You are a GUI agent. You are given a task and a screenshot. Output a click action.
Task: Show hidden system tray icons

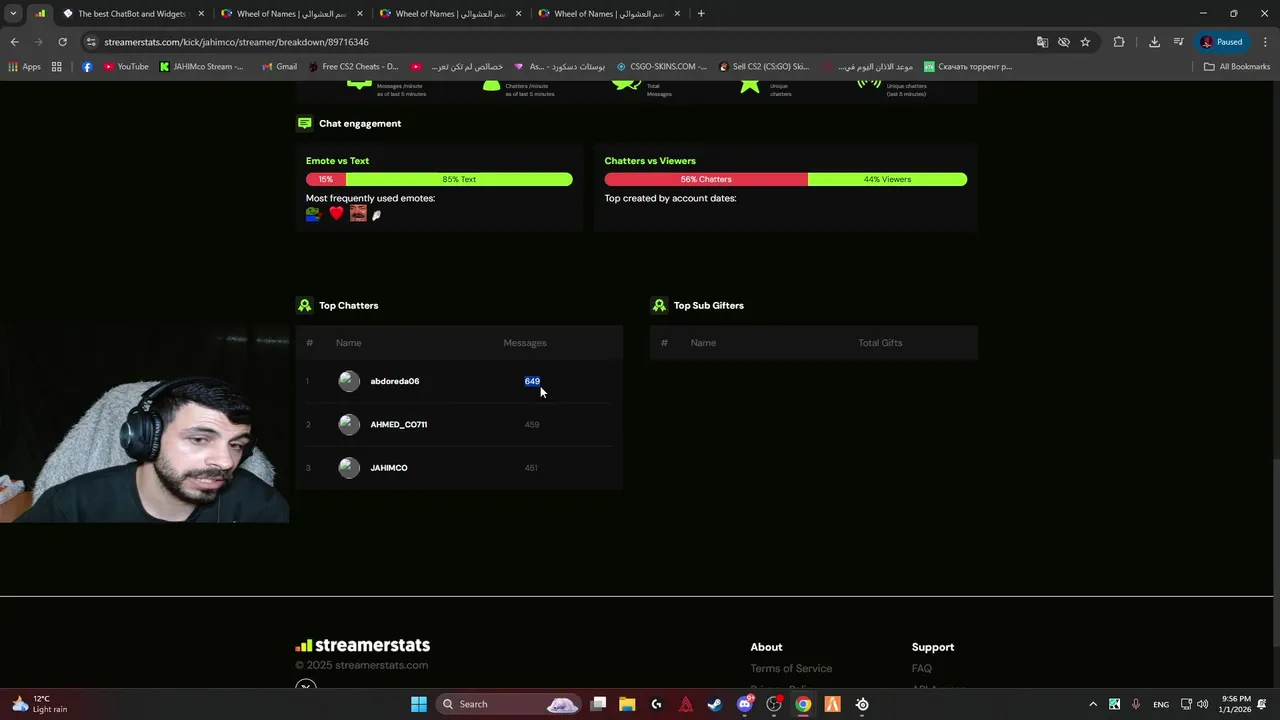(1093, 704)
